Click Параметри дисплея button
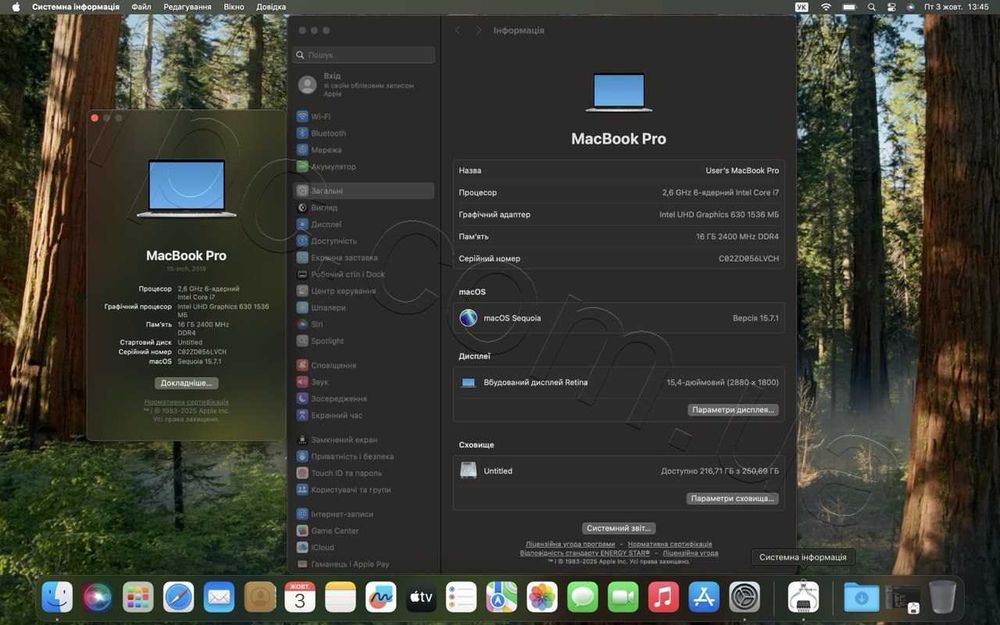Image resolution: width=1000 pixels, height=625 pixels. pos(733,410)
